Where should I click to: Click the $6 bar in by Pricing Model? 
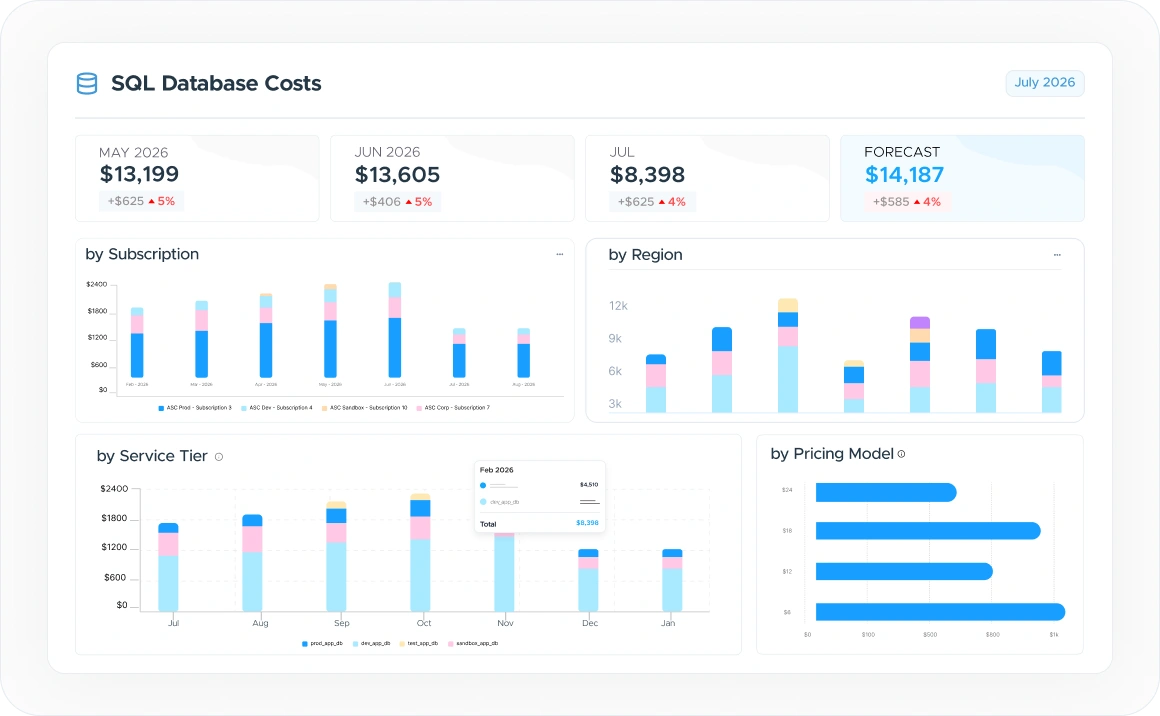[940, 612]
